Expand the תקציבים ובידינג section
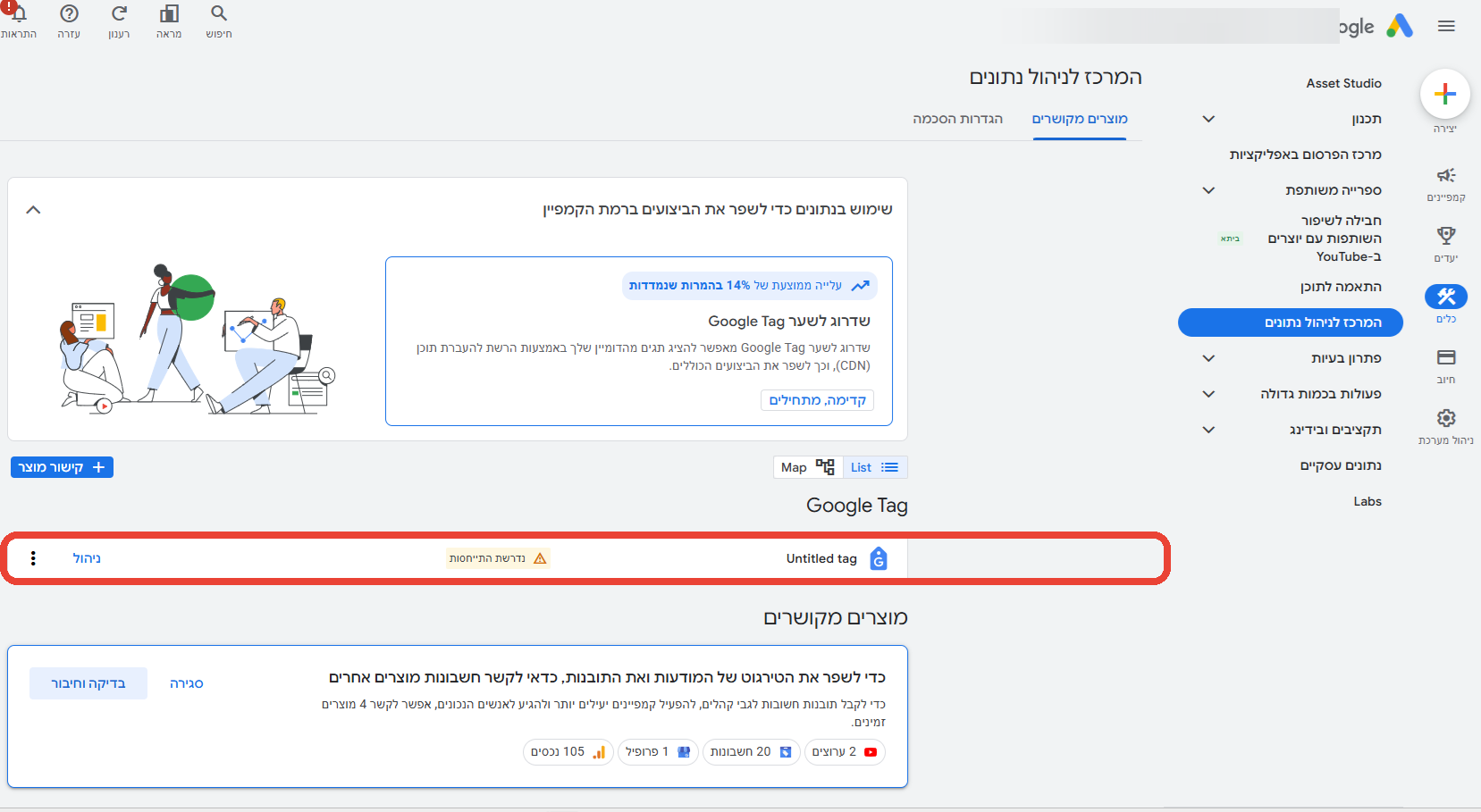The image size is (1481, 812). (x=1208, y=430)
